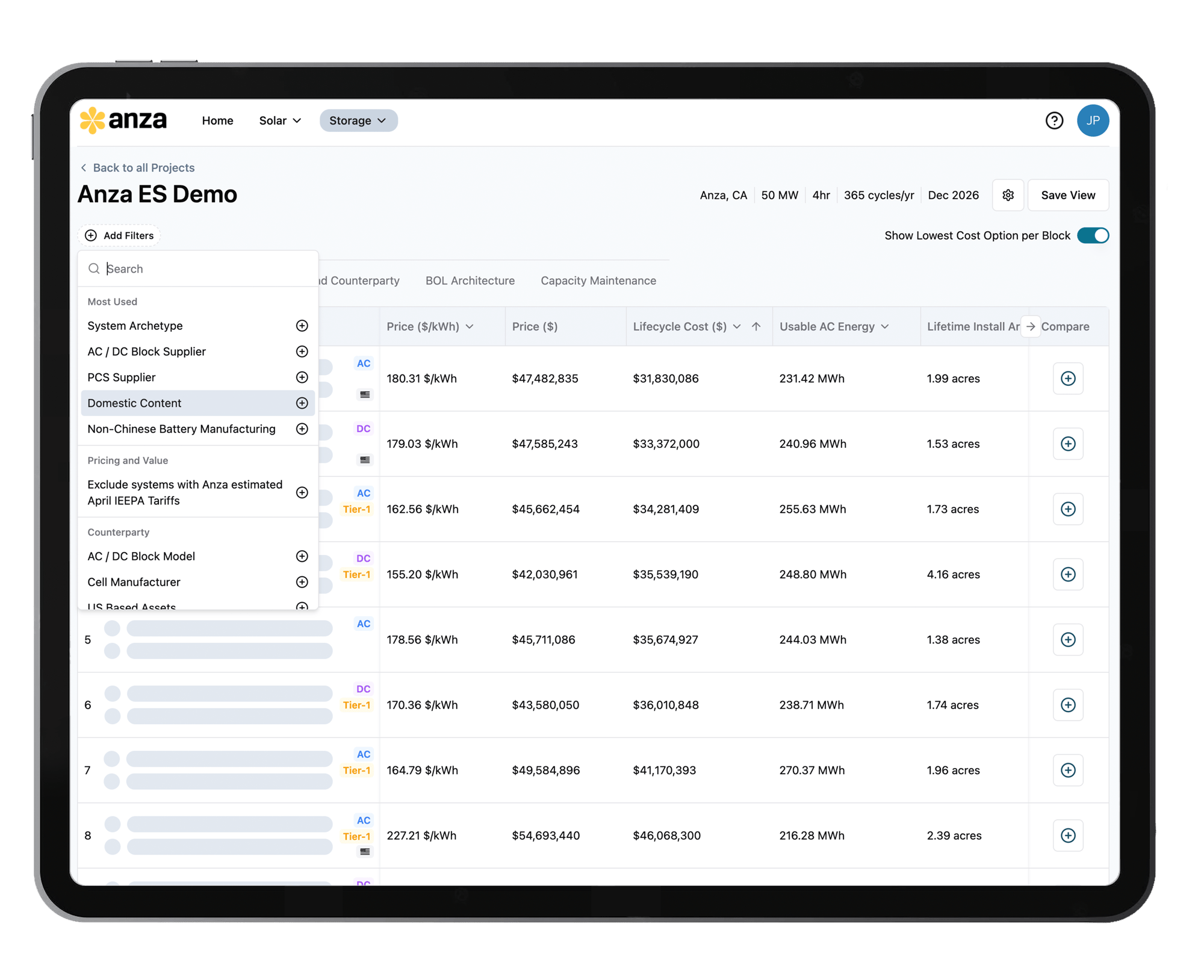
Task: Switch to the Capacity Maintenance tab
Action: [x=598, y=281]
